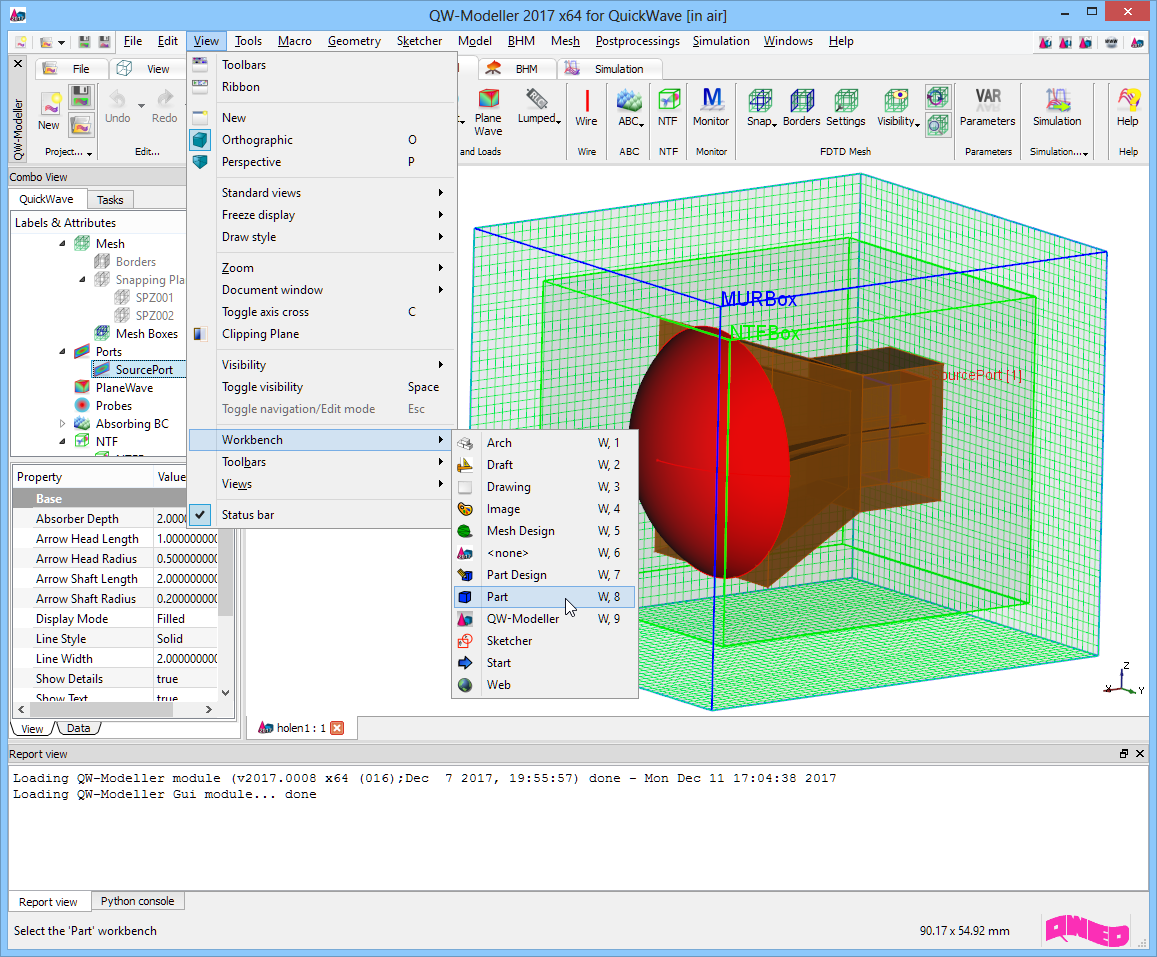1157x957 pixels.
Task: Click the Snap mesh icon
Action: click(761, 108)
